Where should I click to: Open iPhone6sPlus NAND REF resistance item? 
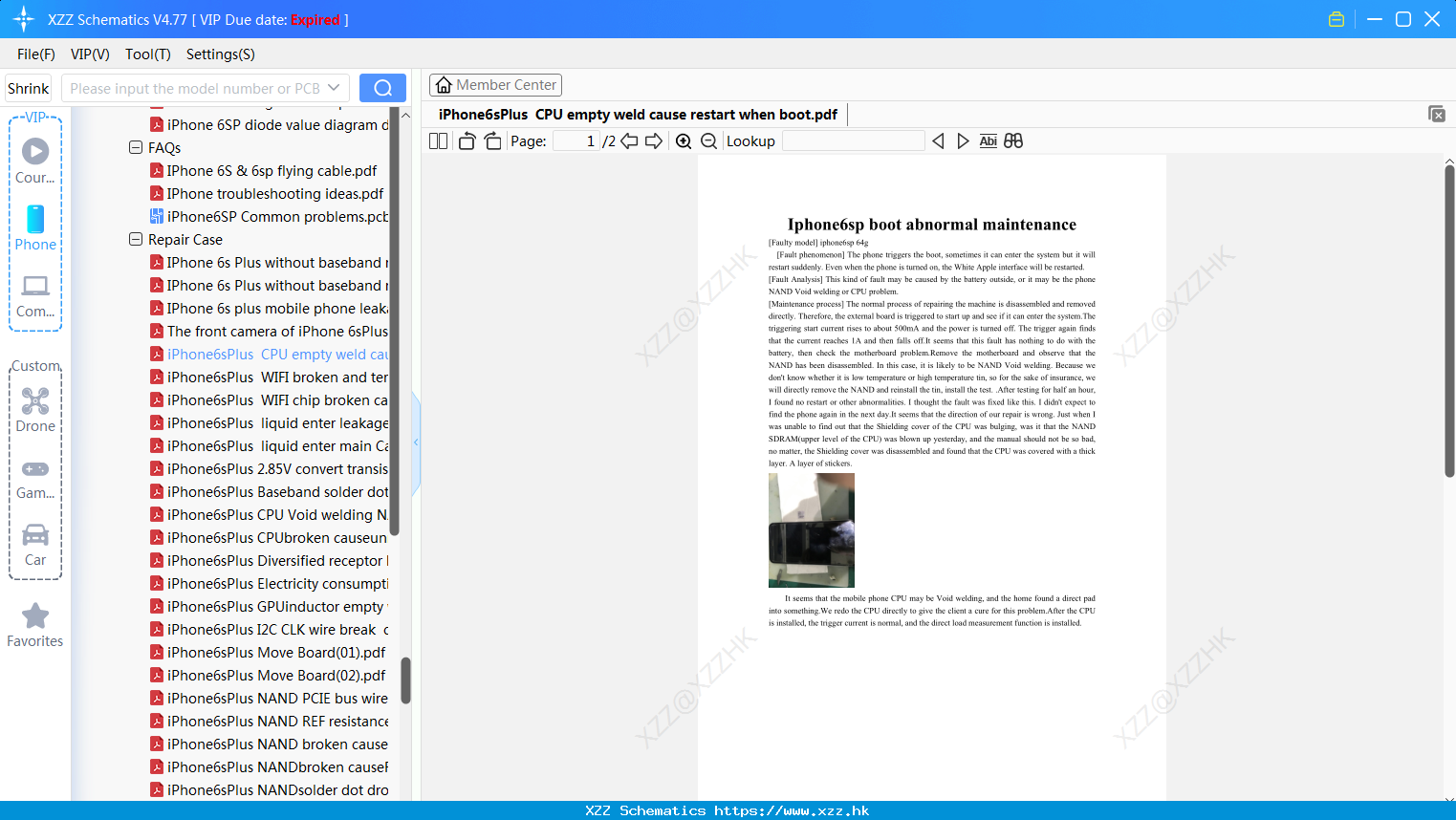pyautogui.click(x=270, y=722)
